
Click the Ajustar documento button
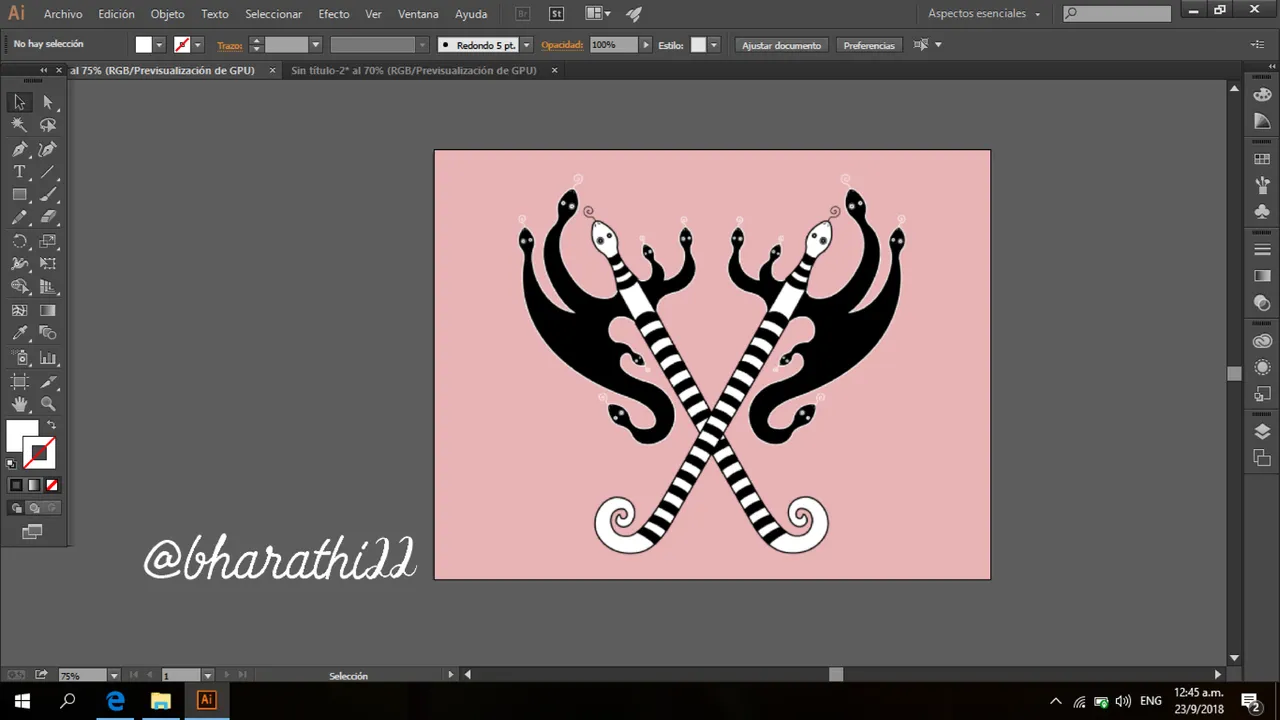[x=781, y=45]
